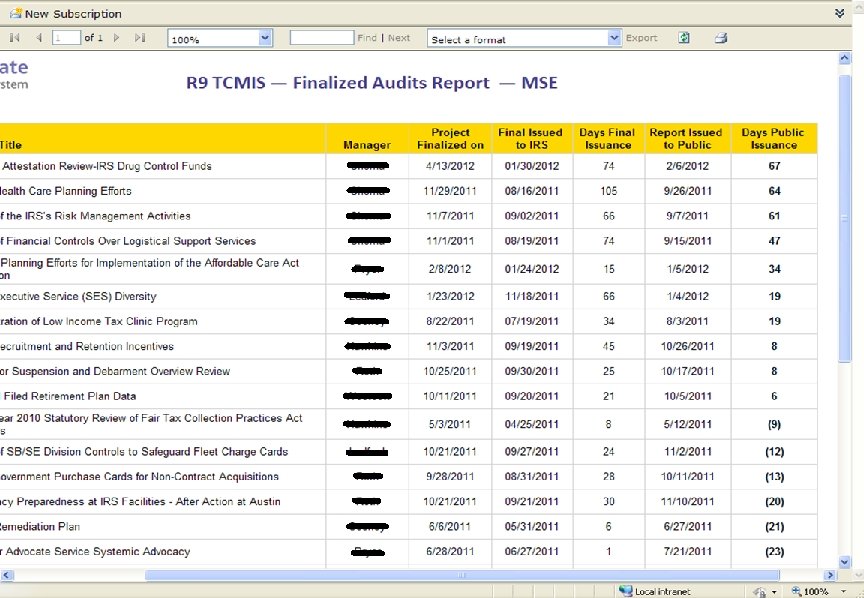This screenshot has width=864, height=598.
Task: Select the Report Issued to Public header
Action: (x=686, y=138)
